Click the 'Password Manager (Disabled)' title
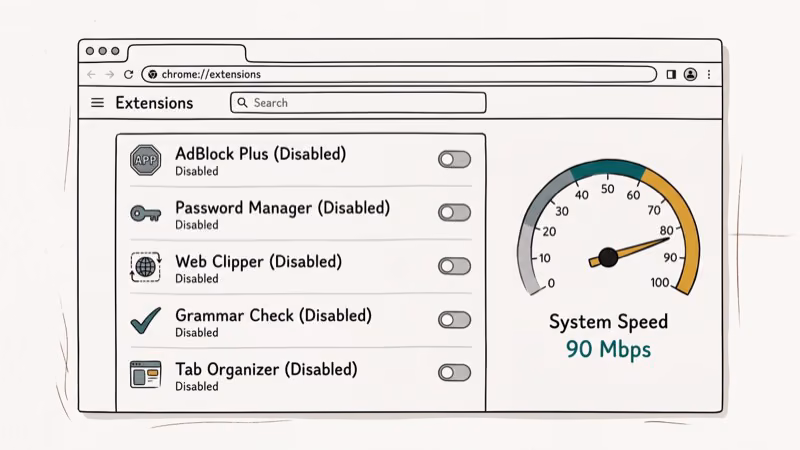Screen dimensions: 800x450 click(x=283, y=208)
